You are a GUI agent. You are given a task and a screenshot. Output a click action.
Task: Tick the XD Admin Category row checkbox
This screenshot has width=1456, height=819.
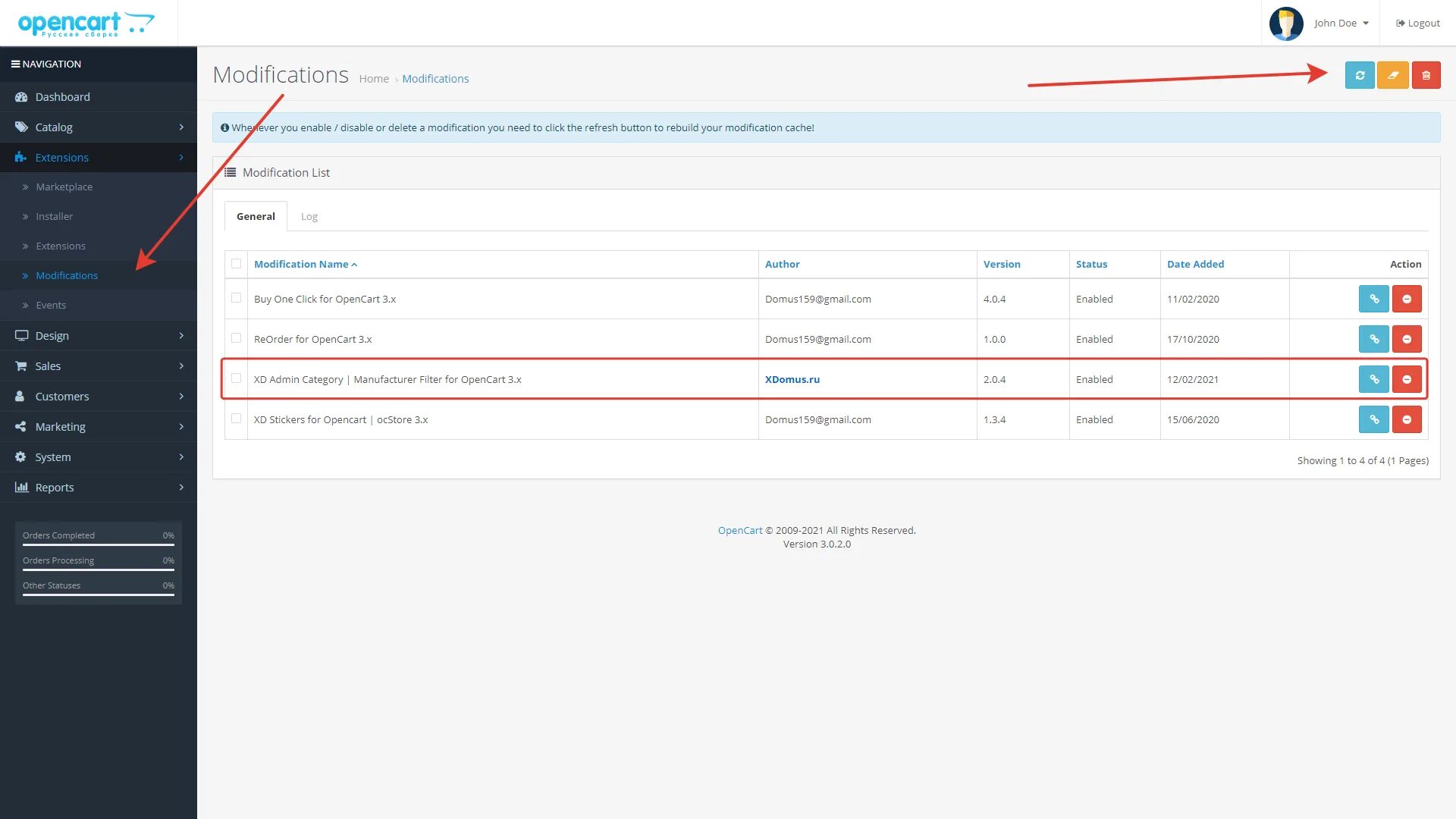click(237, 378)
